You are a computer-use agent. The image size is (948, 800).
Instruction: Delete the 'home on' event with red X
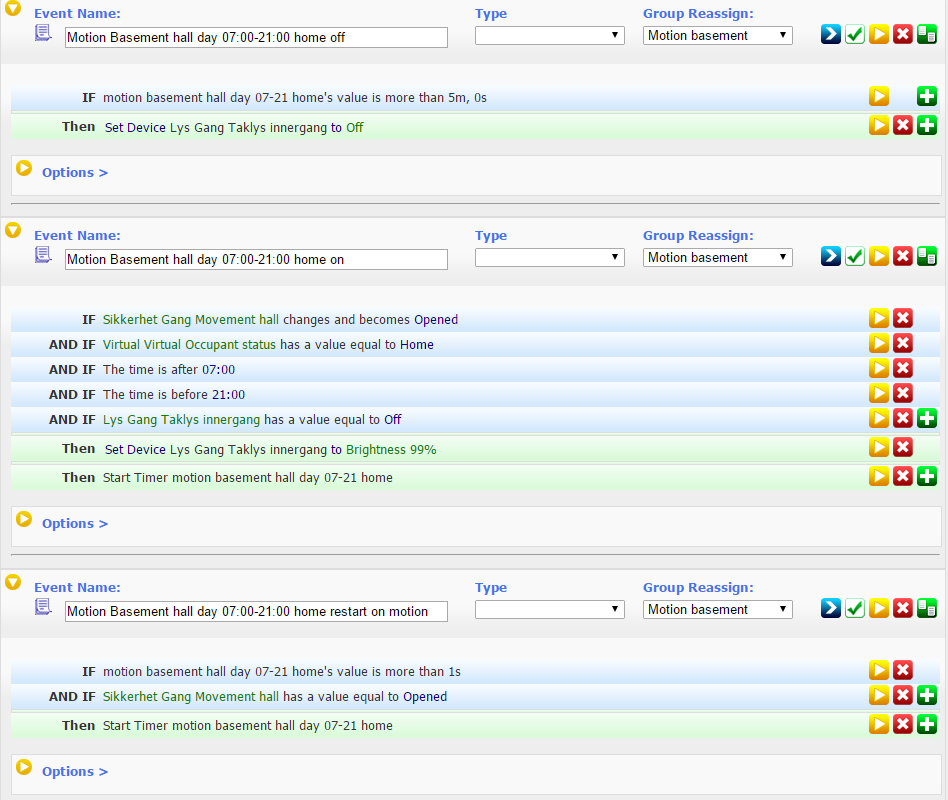pos(903,256)
